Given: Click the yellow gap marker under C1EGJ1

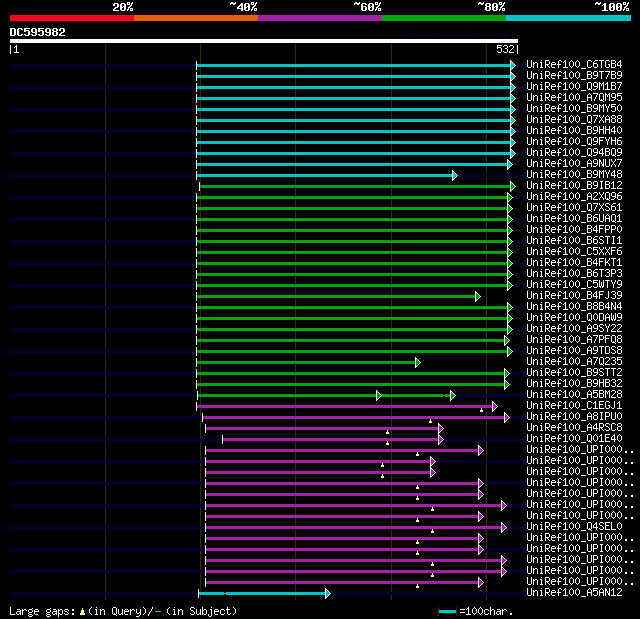Looking at the screenshot, I should coord(482,410).
